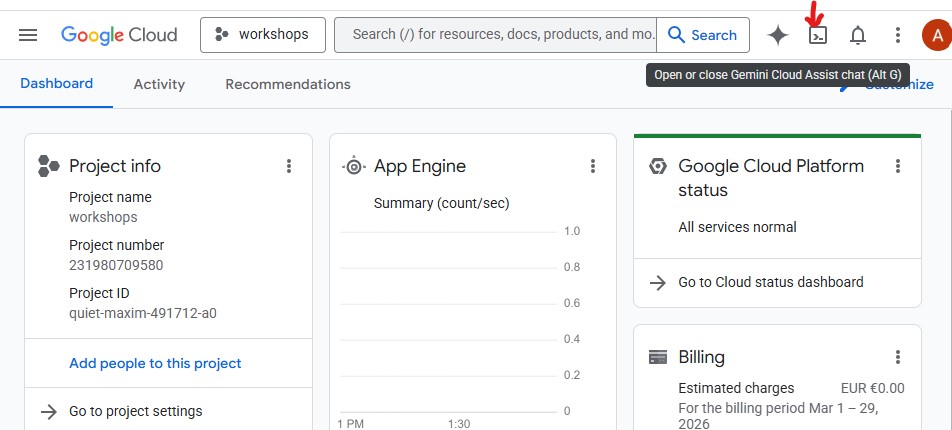The image size is (952, 430).
Task: Open Billing card options menu
Action: click(898, 357)
